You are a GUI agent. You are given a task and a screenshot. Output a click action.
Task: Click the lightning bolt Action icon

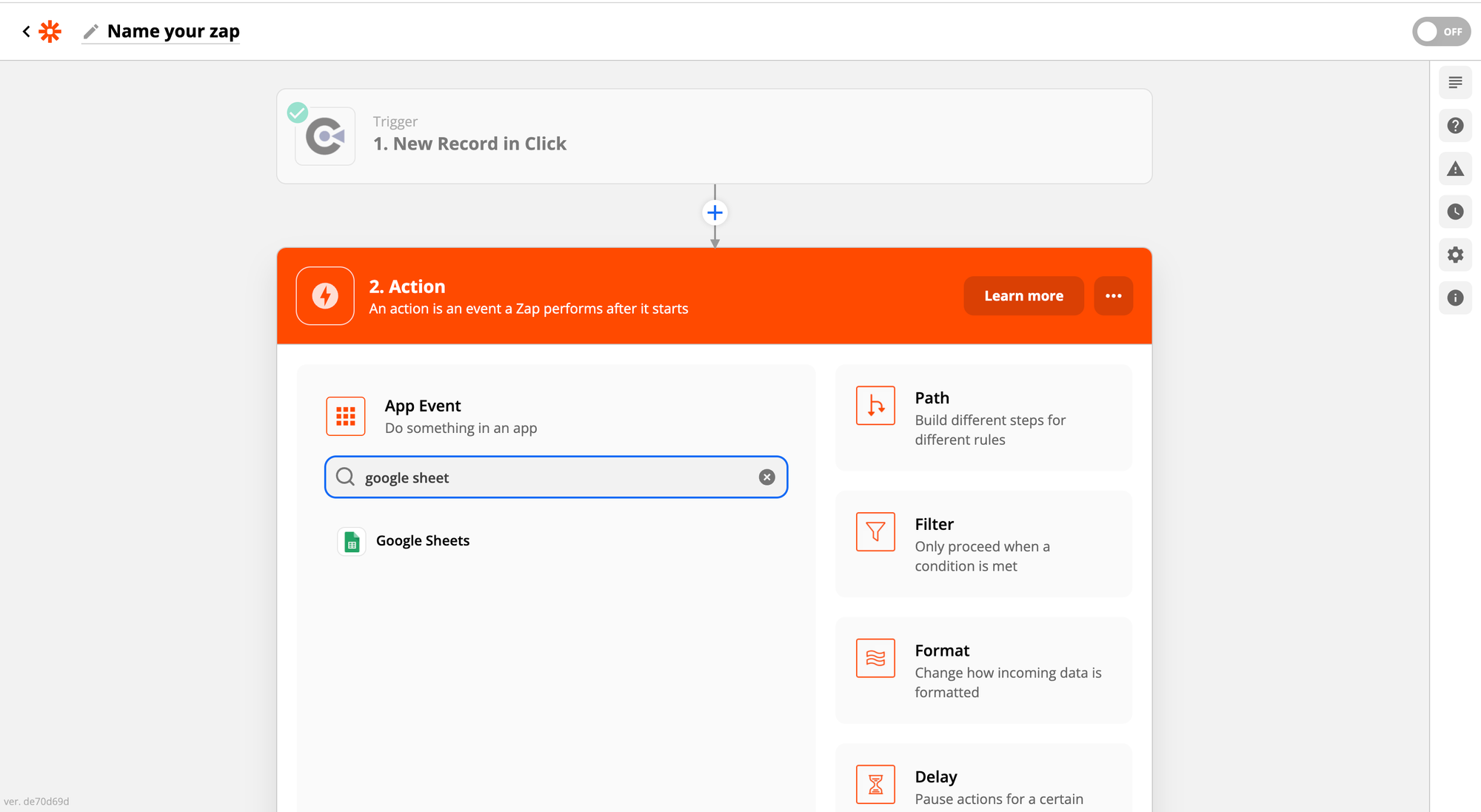[x=325, y=295]
